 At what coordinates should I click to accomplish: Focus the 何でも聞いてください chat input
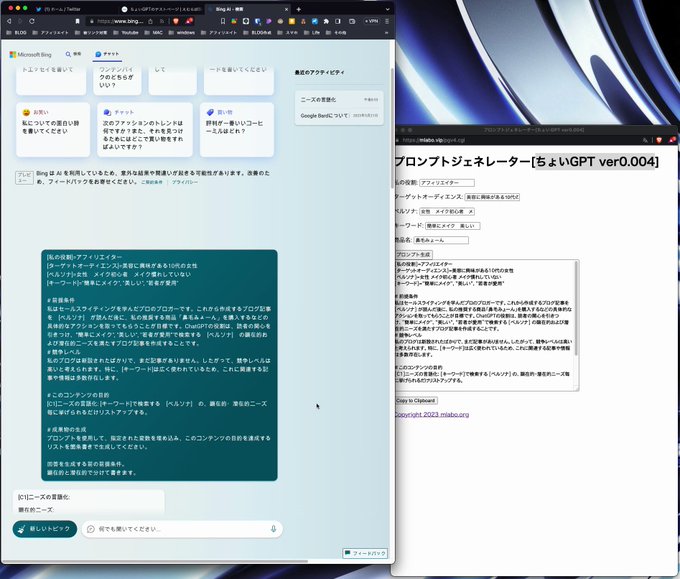(x=182, y=529)
